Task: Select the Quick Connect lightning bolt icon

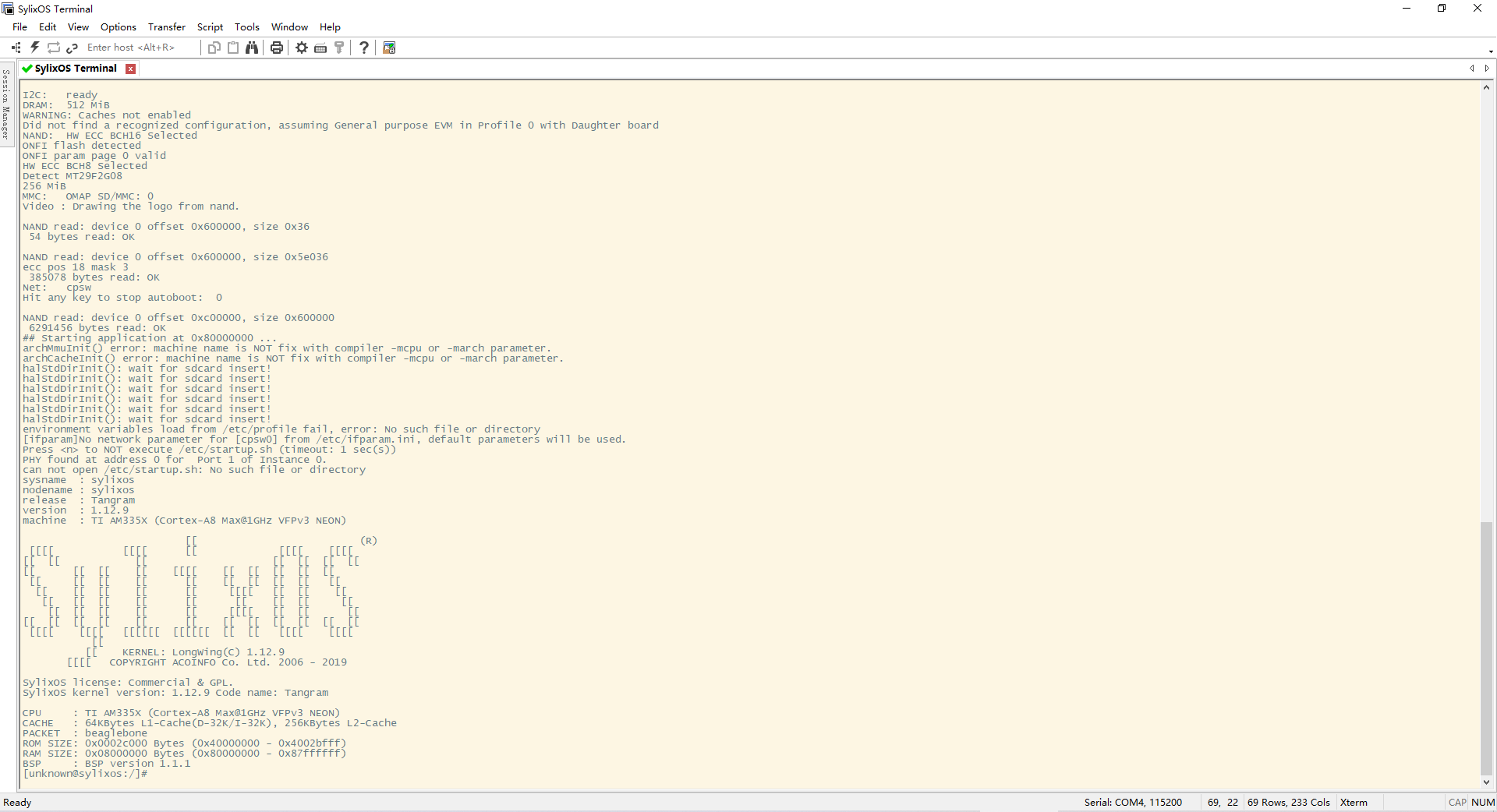Action: point(34,48)
